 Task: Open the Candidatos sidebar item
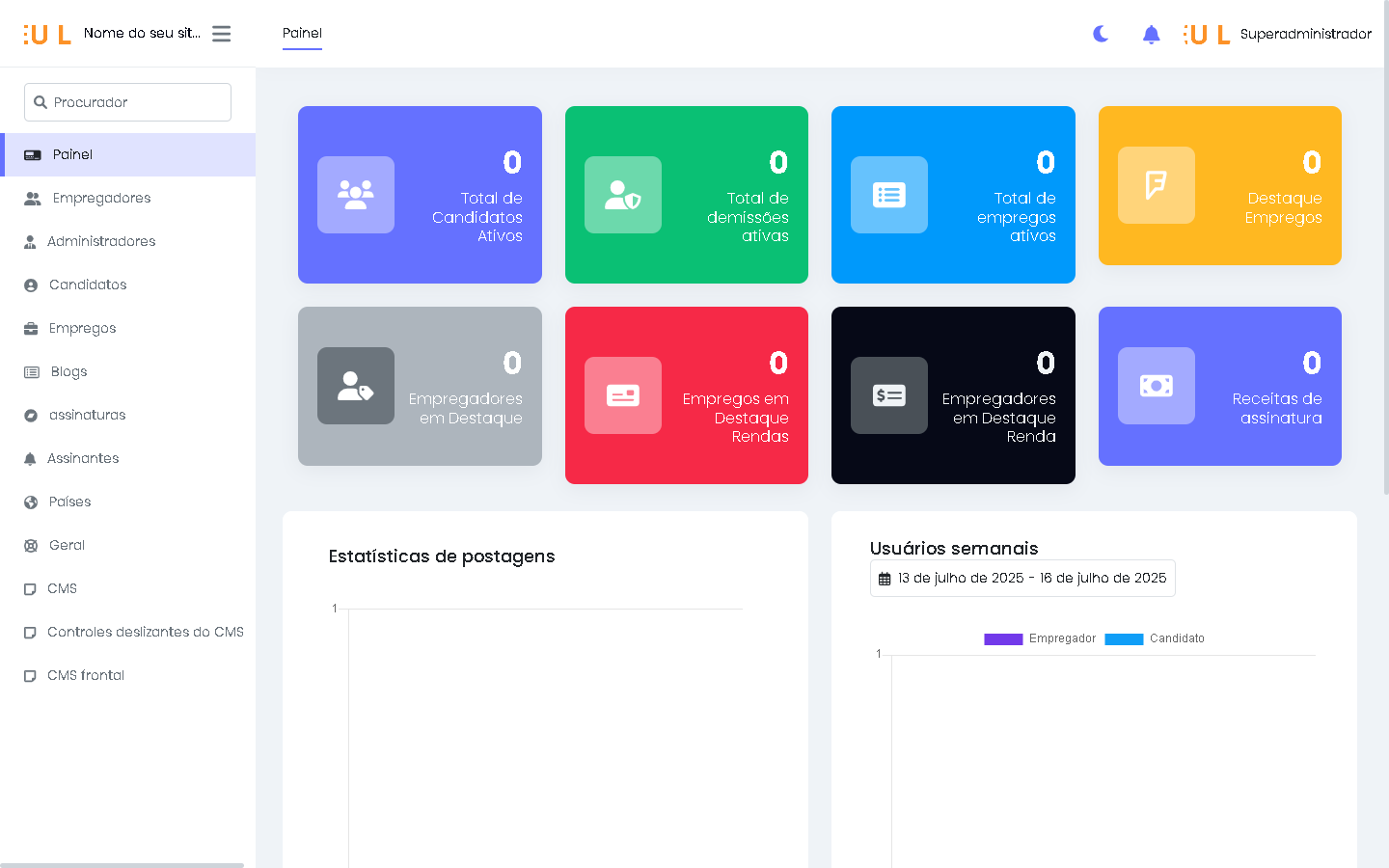tap(88, 285)
